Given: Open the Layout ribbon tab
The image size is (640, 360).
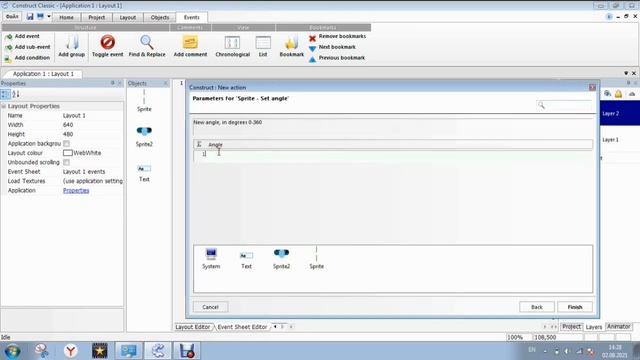Looking at the screenshot, I should click(128, 18).
